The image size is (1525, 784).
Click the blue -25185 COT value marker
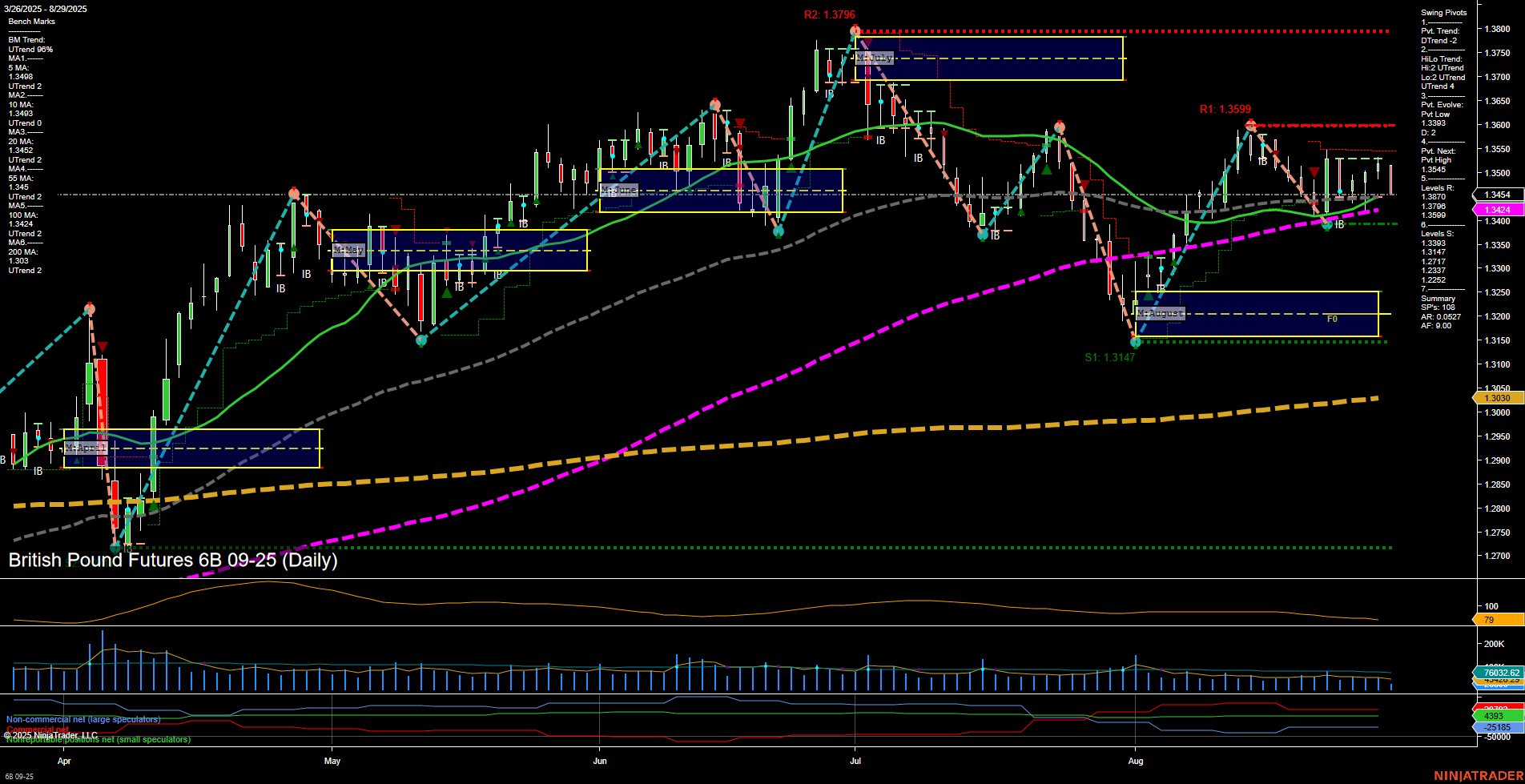[x=1497, y=727]
